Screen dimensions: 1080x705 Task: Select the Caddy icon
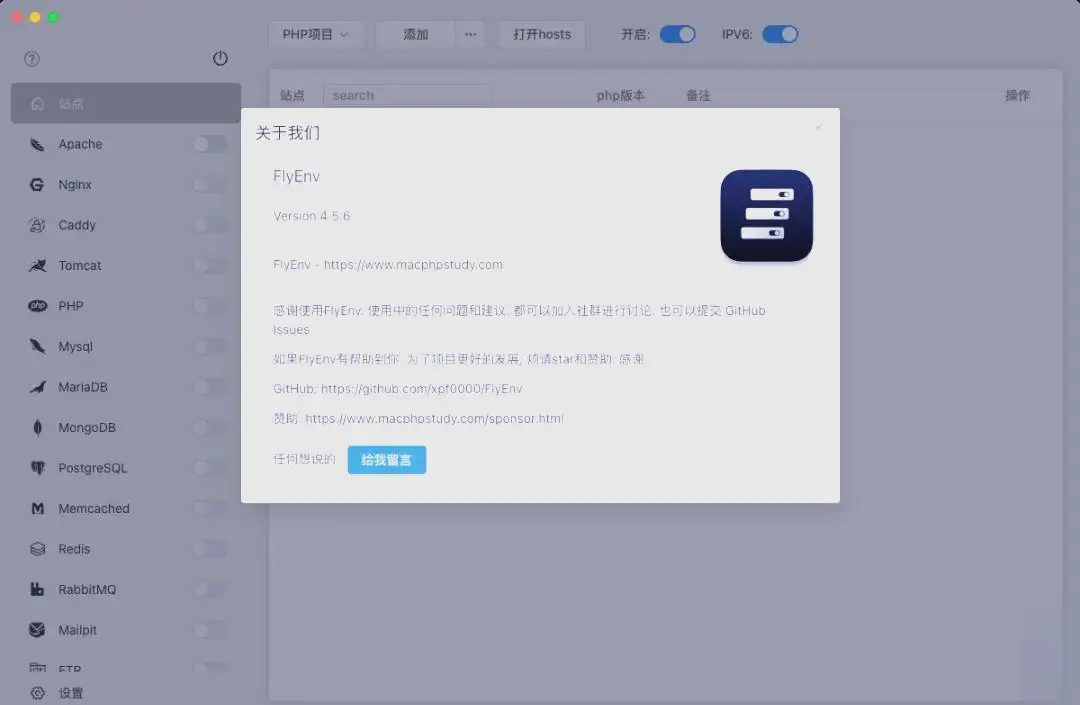click(37, 225)
